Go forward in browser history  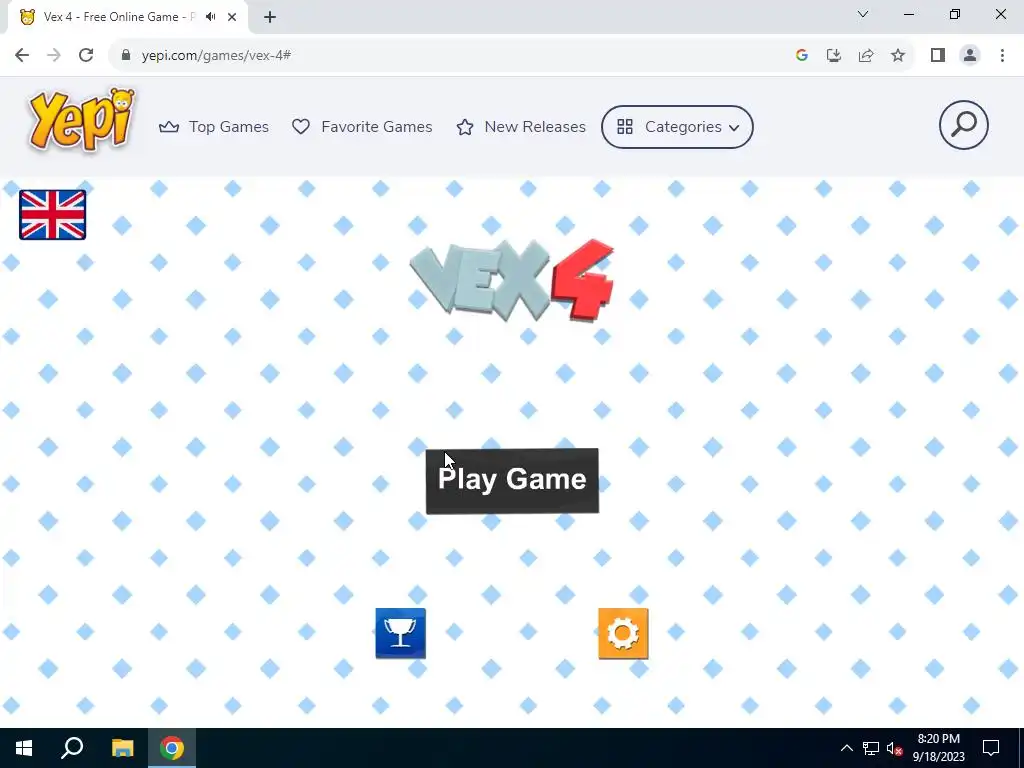click(x=54, y=56)
